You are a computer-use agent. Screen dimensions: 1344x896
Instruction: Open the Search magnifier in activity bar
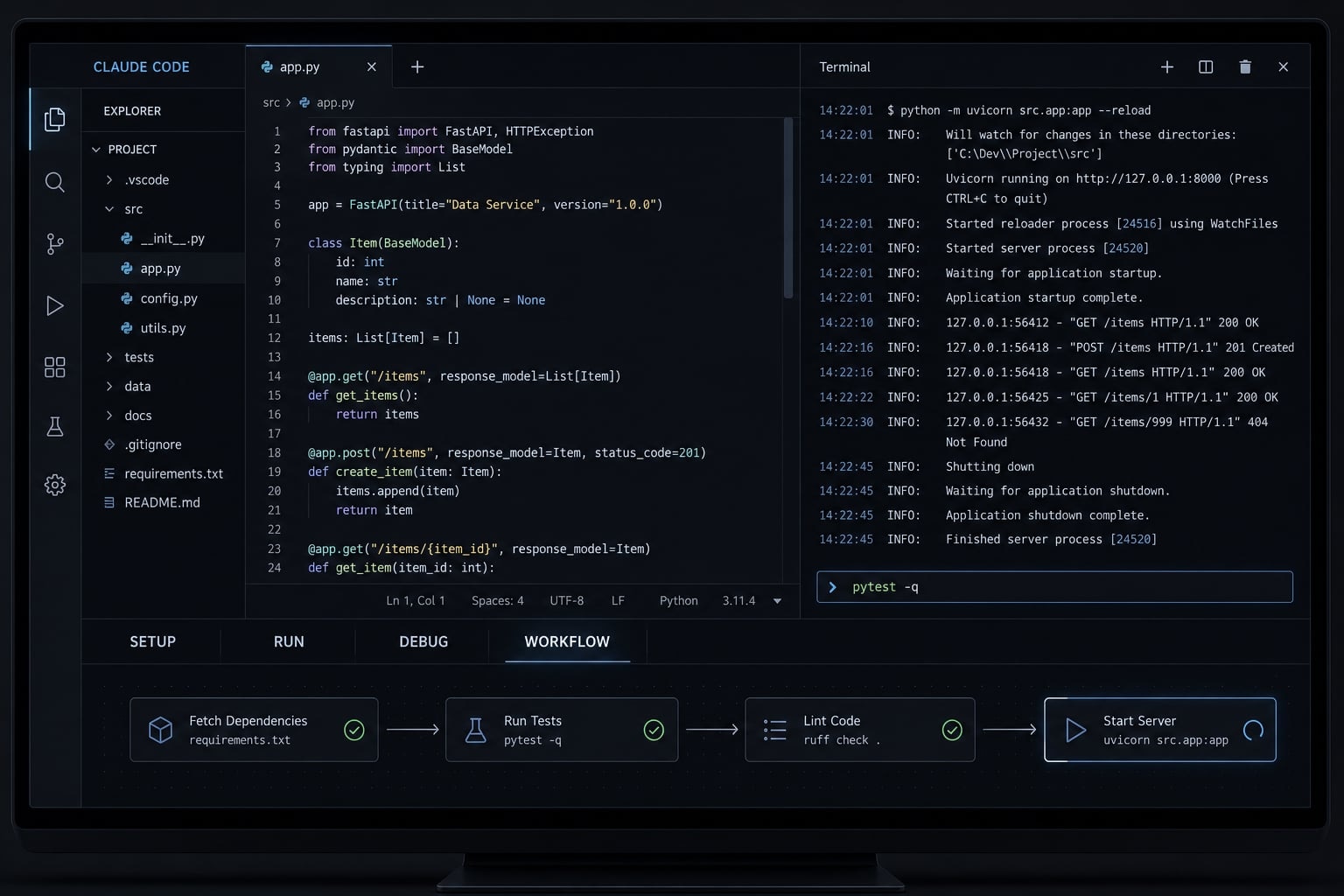(x=54, y=182)
